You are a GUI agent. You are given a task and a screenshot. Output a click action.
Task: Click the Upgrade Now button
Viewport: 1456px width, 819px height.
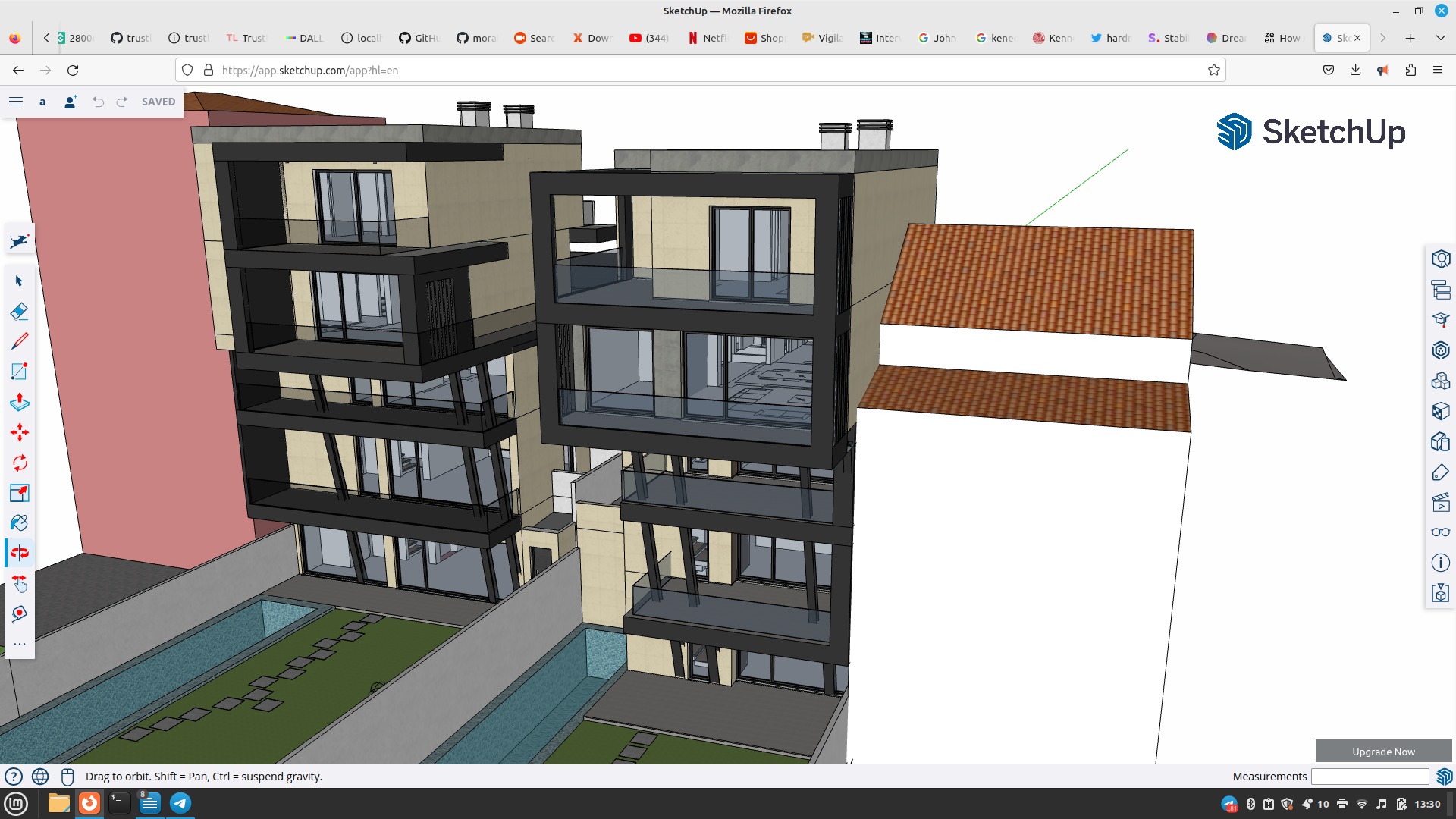tap(1383, 752)
